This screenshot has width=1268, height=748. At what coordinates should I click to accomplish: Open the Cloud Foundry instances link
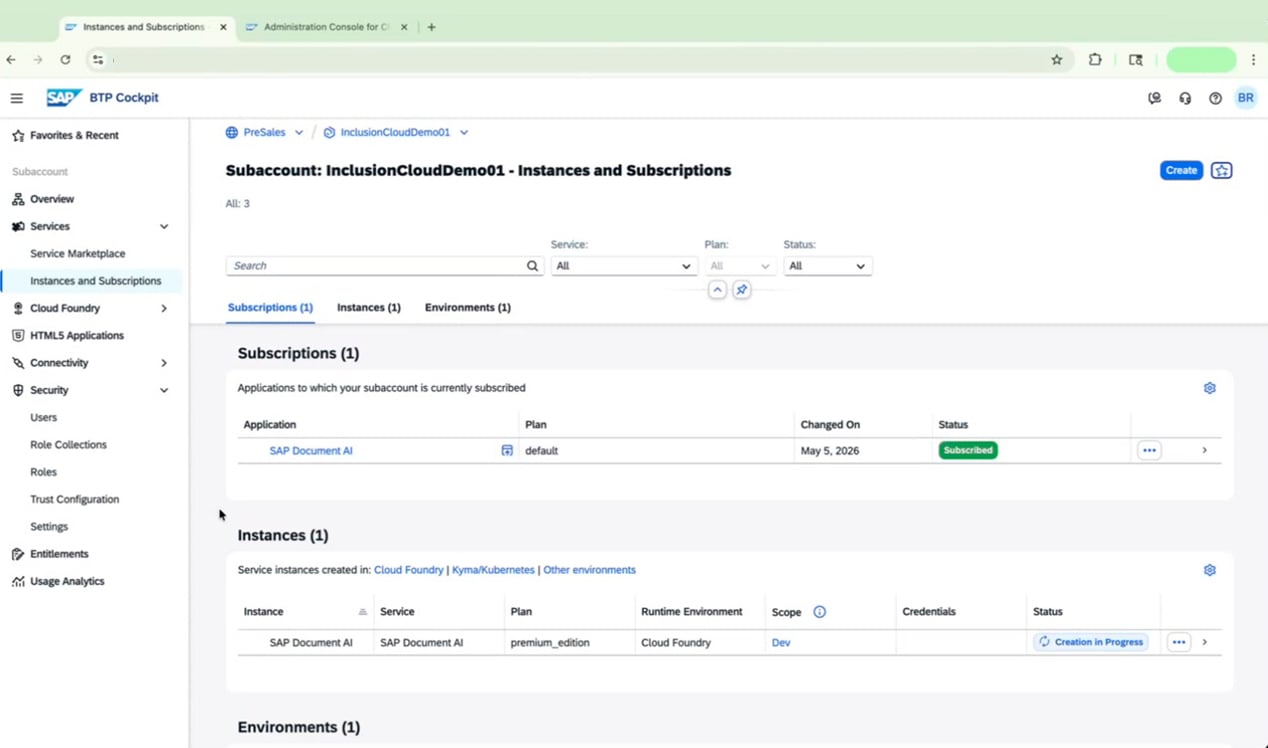408,570
